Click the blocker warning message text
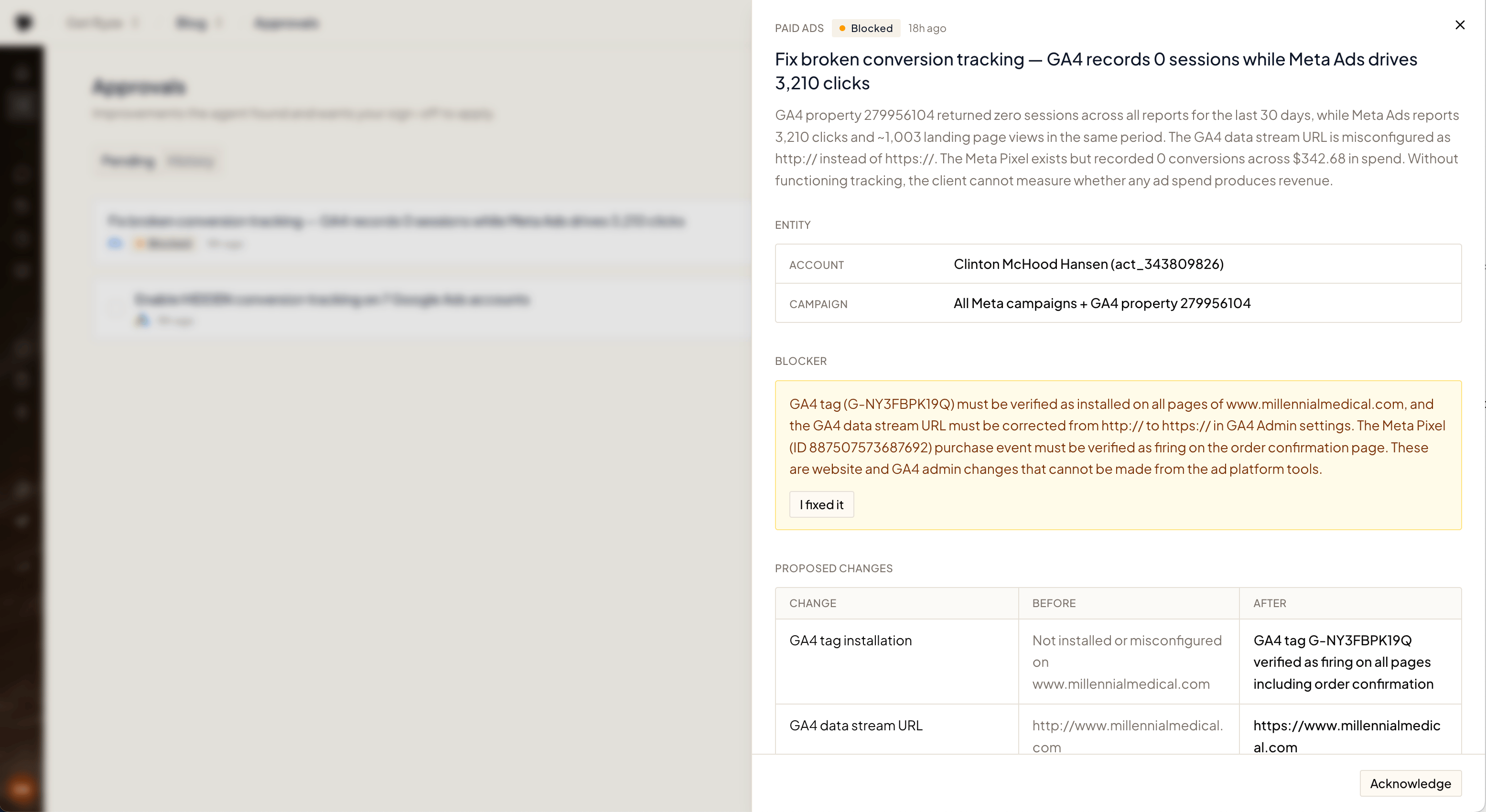The width and height of the screenshot is (1486, 812). tap(1117, 437)
